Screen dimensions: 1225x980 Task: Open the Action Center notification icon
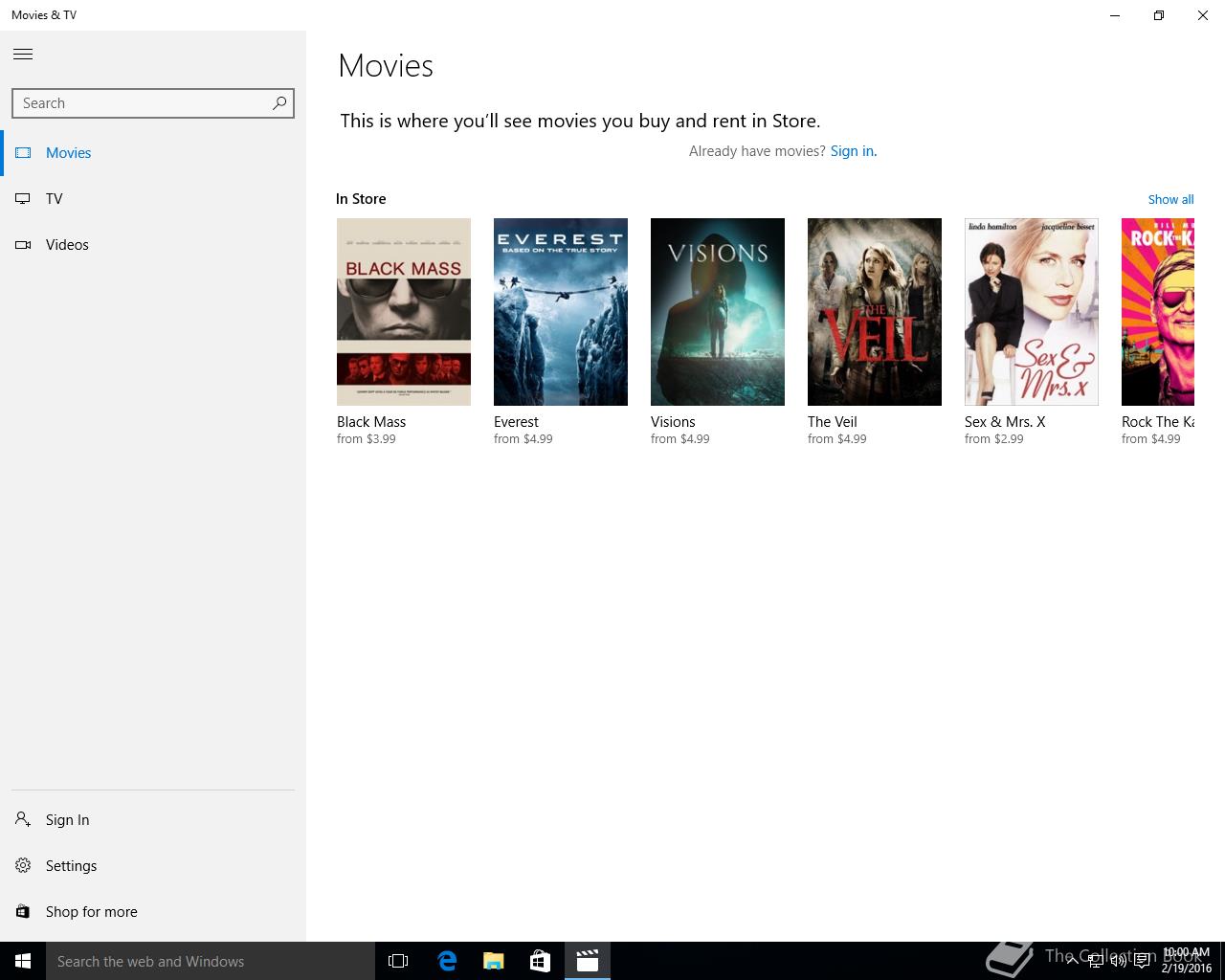tap(1142, 961)
